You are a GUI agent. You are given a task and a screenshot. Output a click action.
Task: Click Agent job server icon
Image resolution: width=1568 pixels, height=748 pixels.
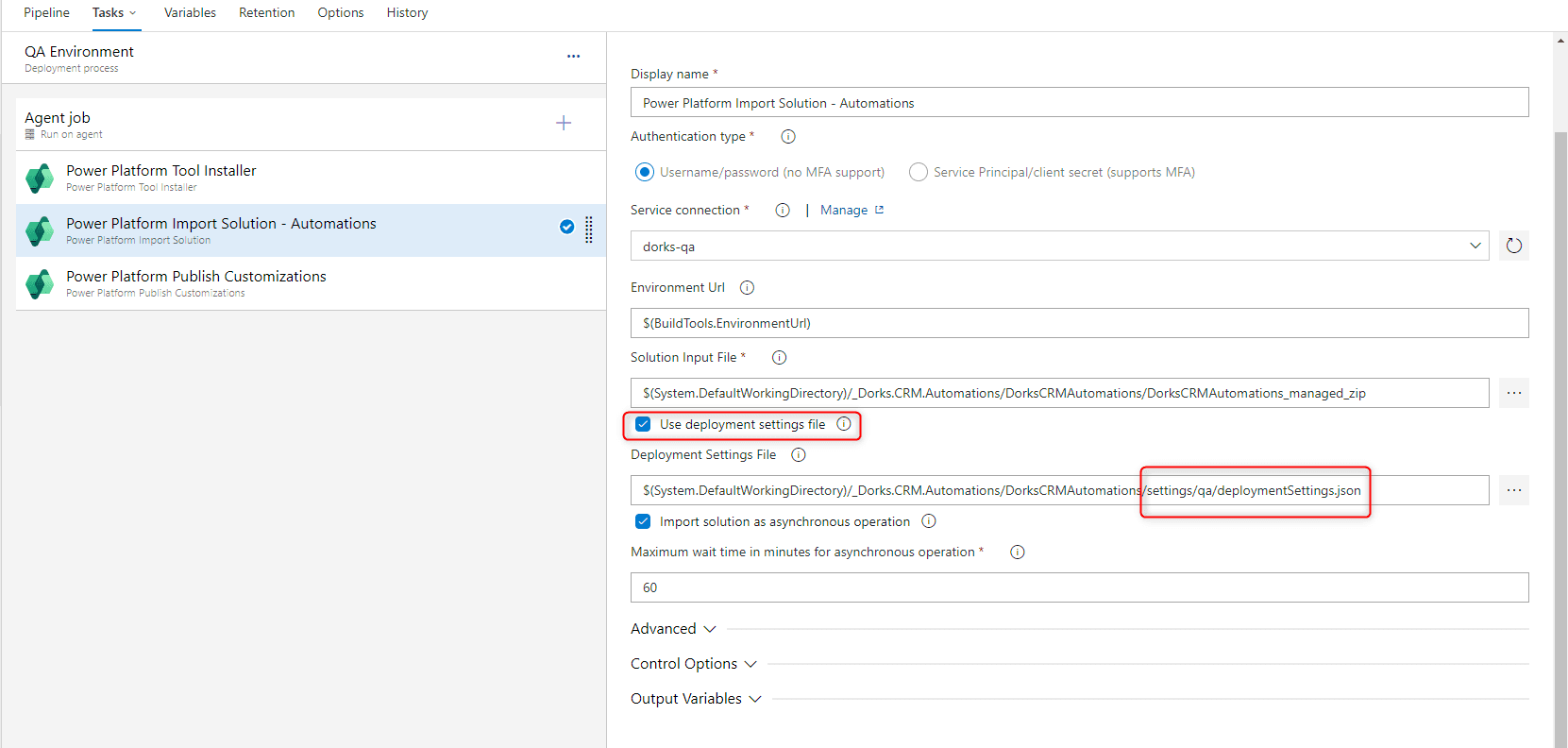30,134
